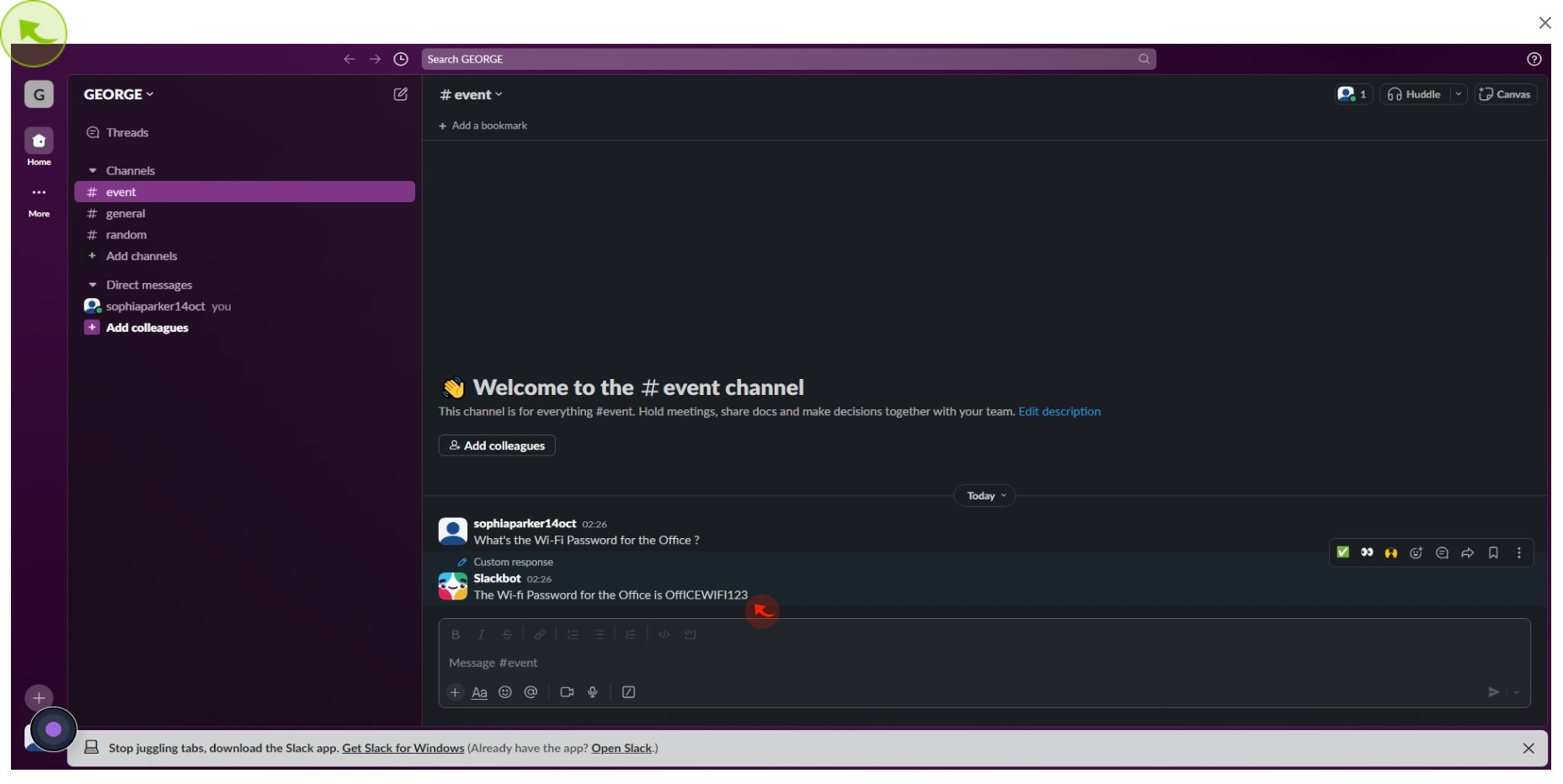This screenshot has width=1563, height=784.
Task: Send the message with arrow button
Action: click(1493, 692)
